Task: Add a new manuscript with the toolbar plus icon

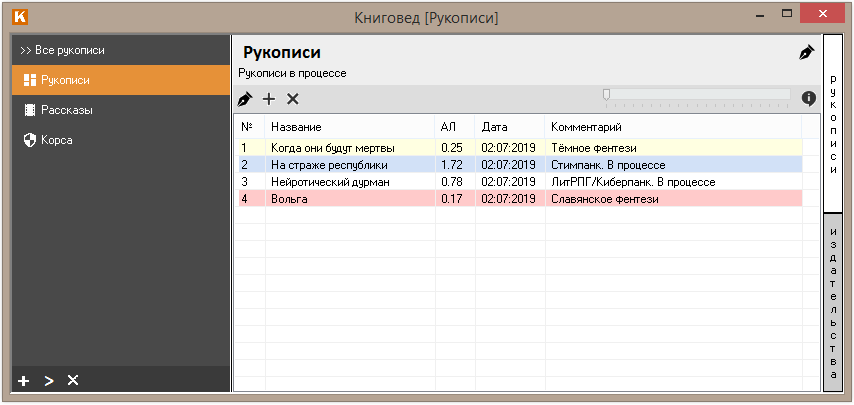Action: pyautogui.click(x=269, y=99)
